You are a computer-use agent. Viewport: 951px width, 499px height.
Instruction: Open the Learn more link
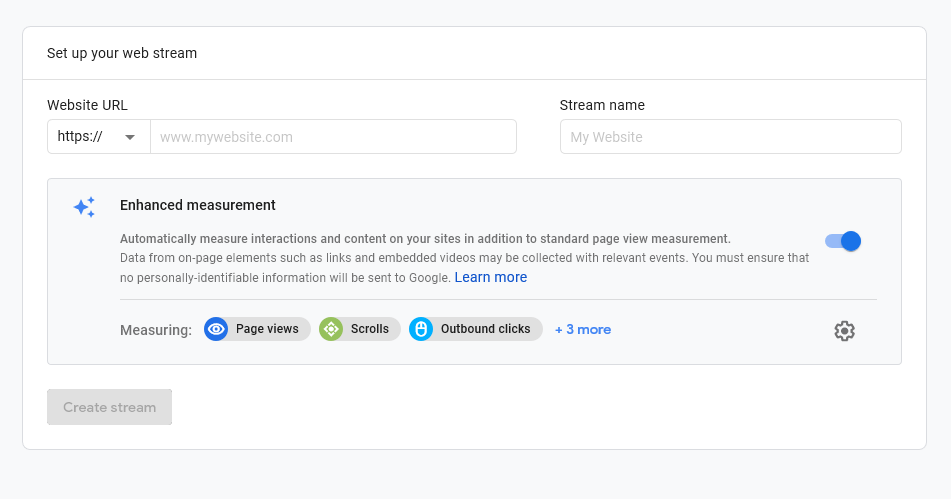pyautogui.click(x=491, y=277)
